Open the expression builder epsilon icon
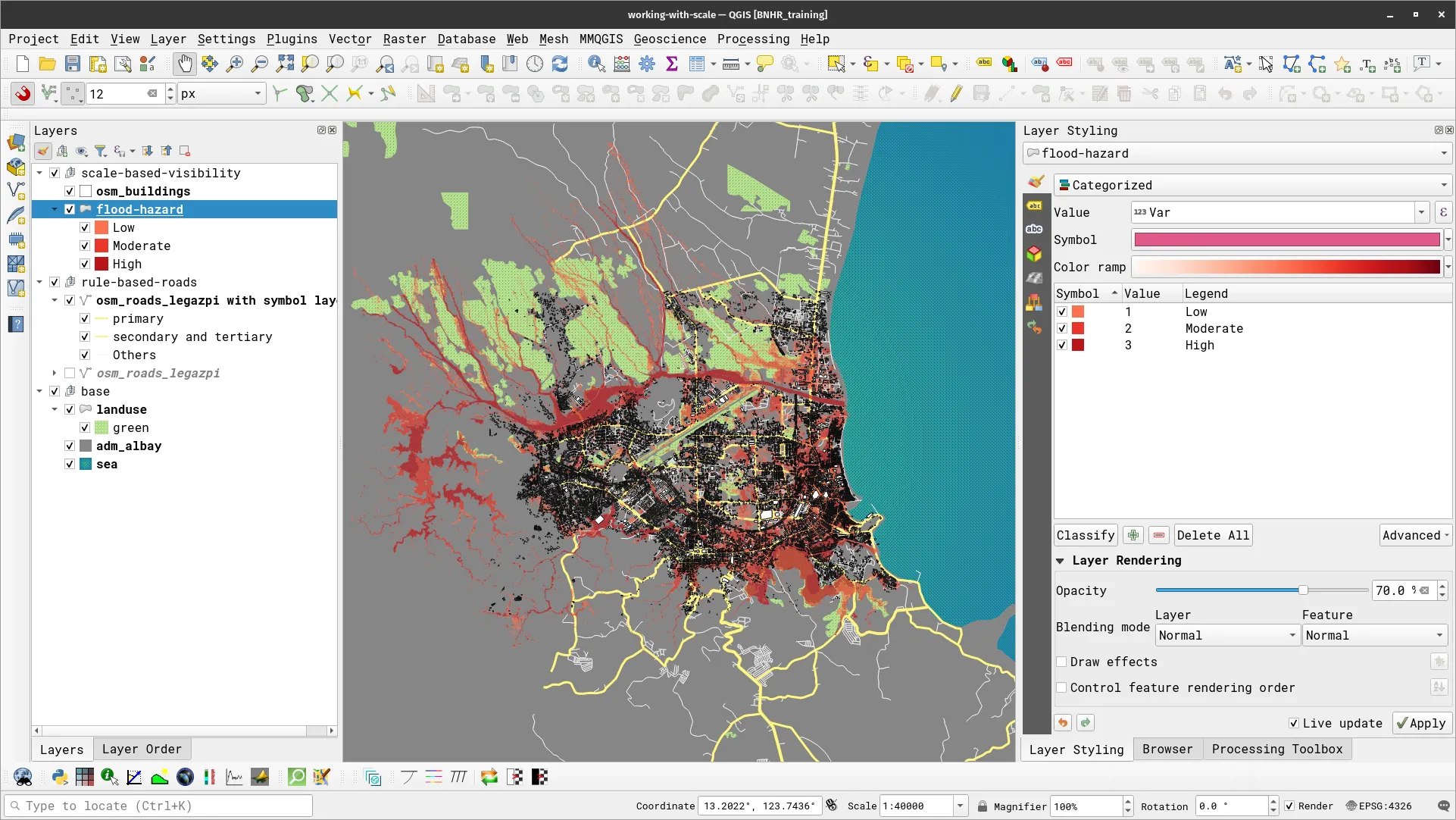Viewport: 1456px width, 820px height. [1443, 212]
